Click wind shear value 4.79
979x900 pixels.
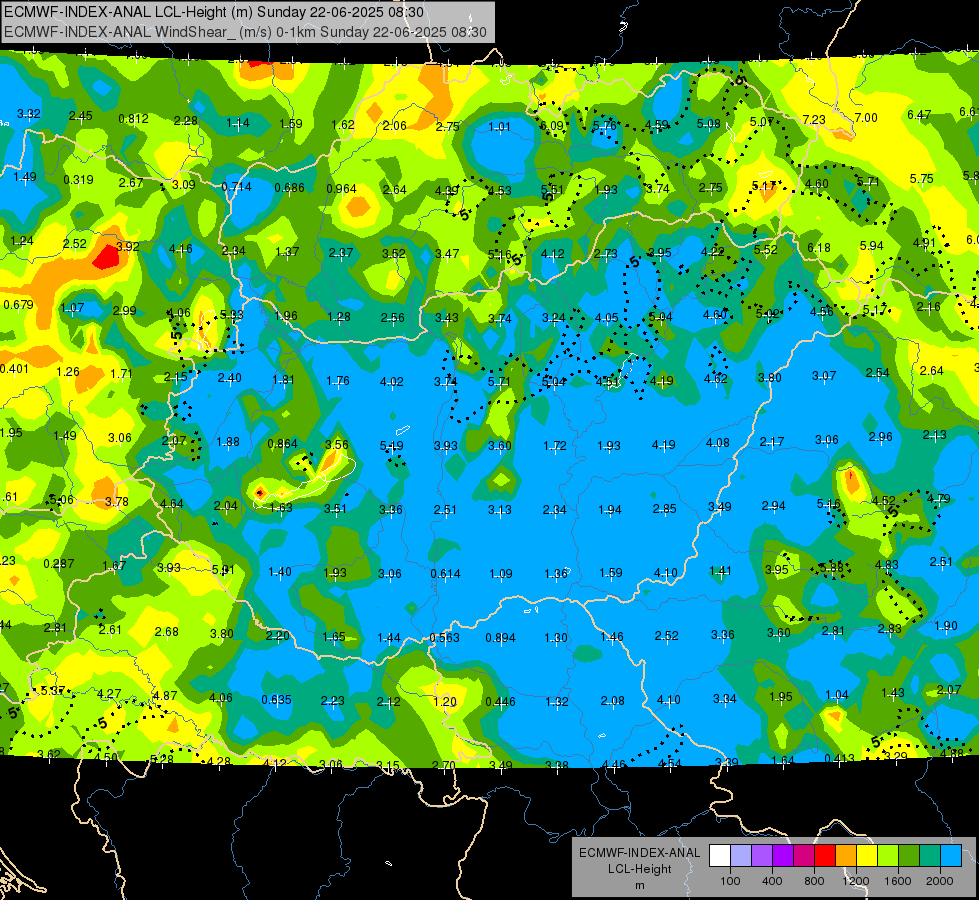pos(938,499)
